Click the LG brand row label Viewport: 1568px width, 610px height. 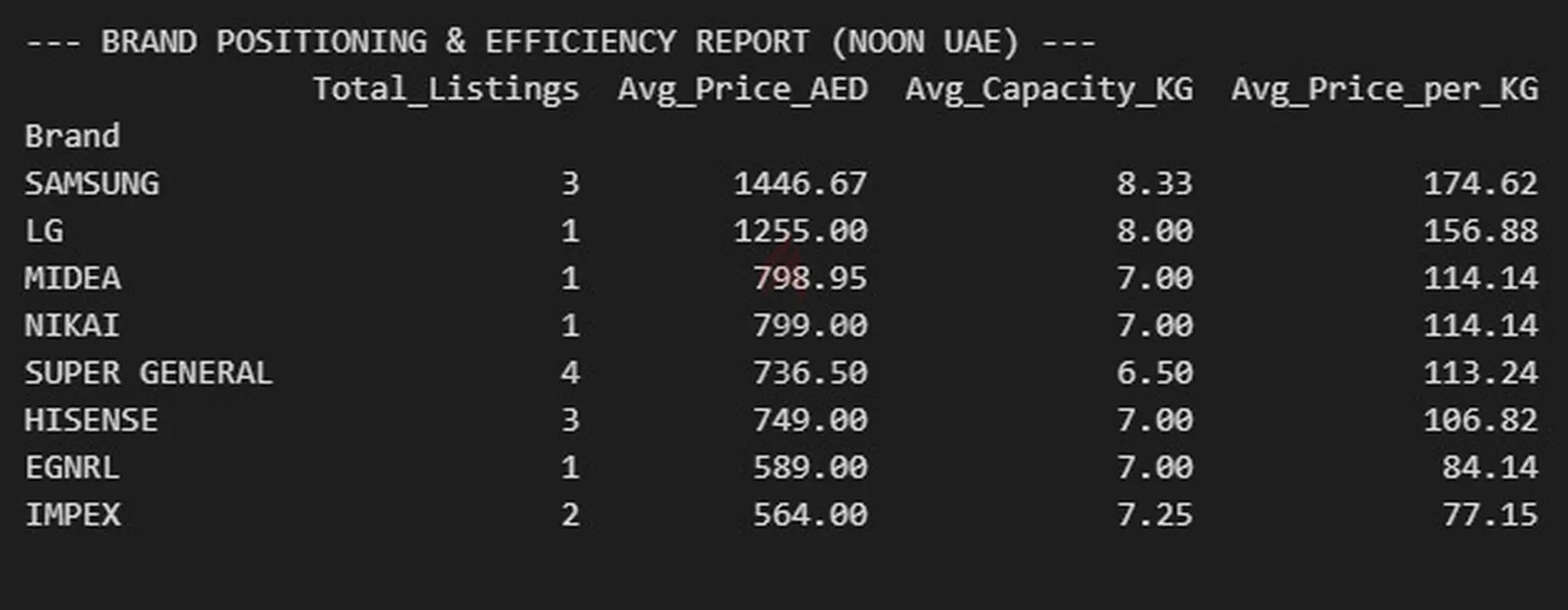coord(44,231)
